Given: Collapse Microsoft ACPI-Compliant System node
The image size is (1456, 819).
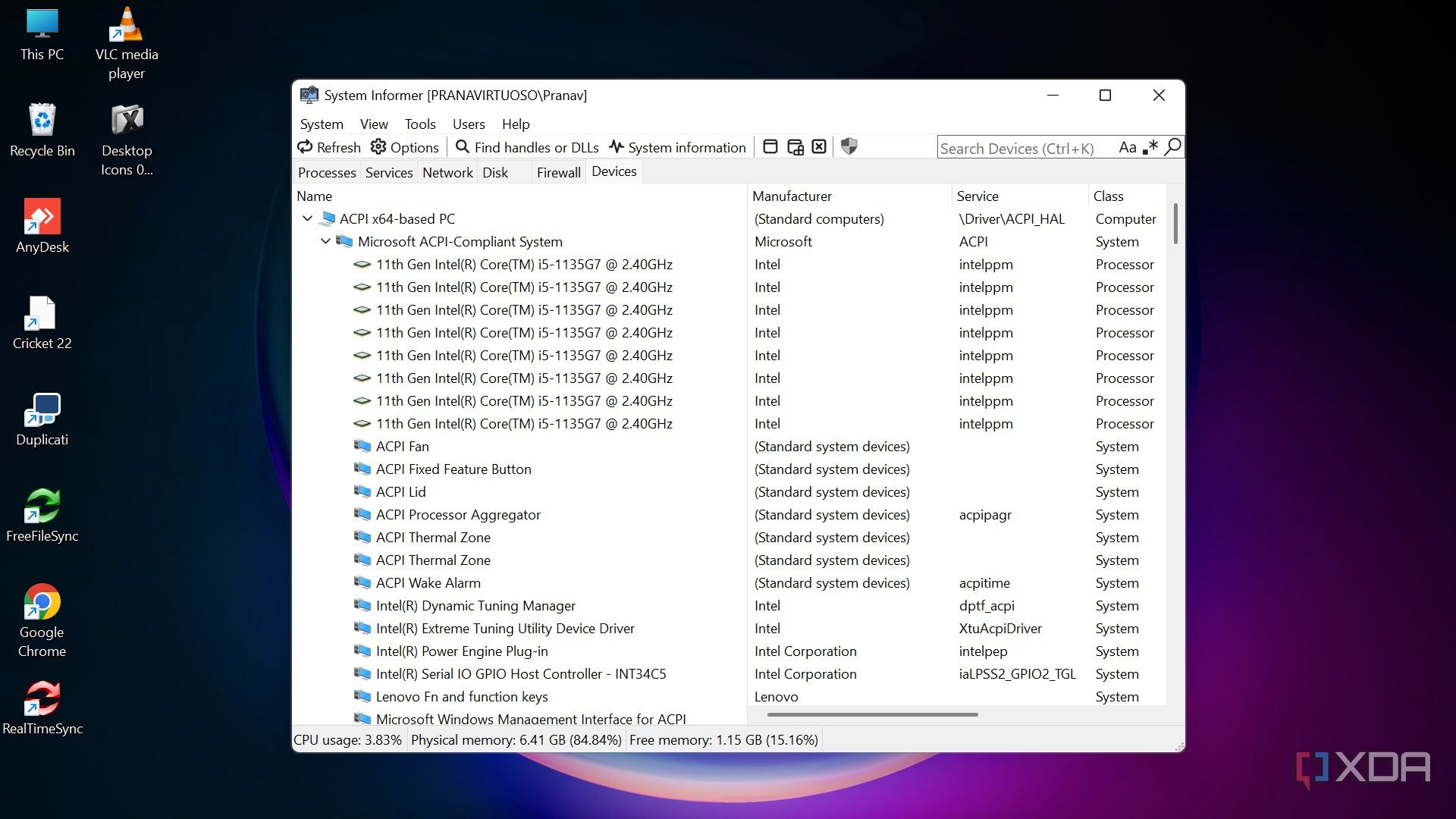Looking at the screenshot, I should click(x=325, y=241).
